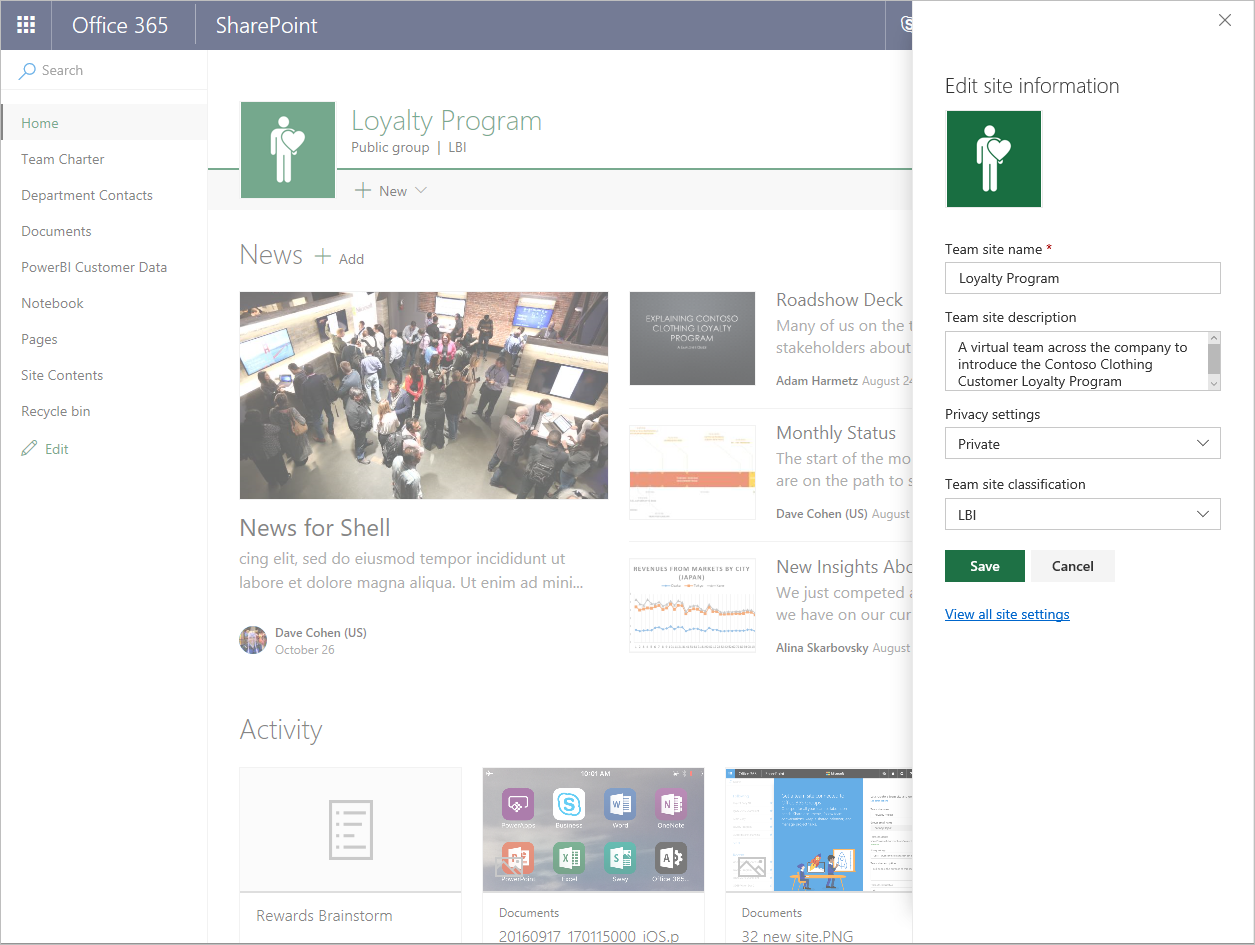This screenshot has width=1255, height=945.
Task: Click the SharePoint search magnifier icon
Action: coord(27,70)
